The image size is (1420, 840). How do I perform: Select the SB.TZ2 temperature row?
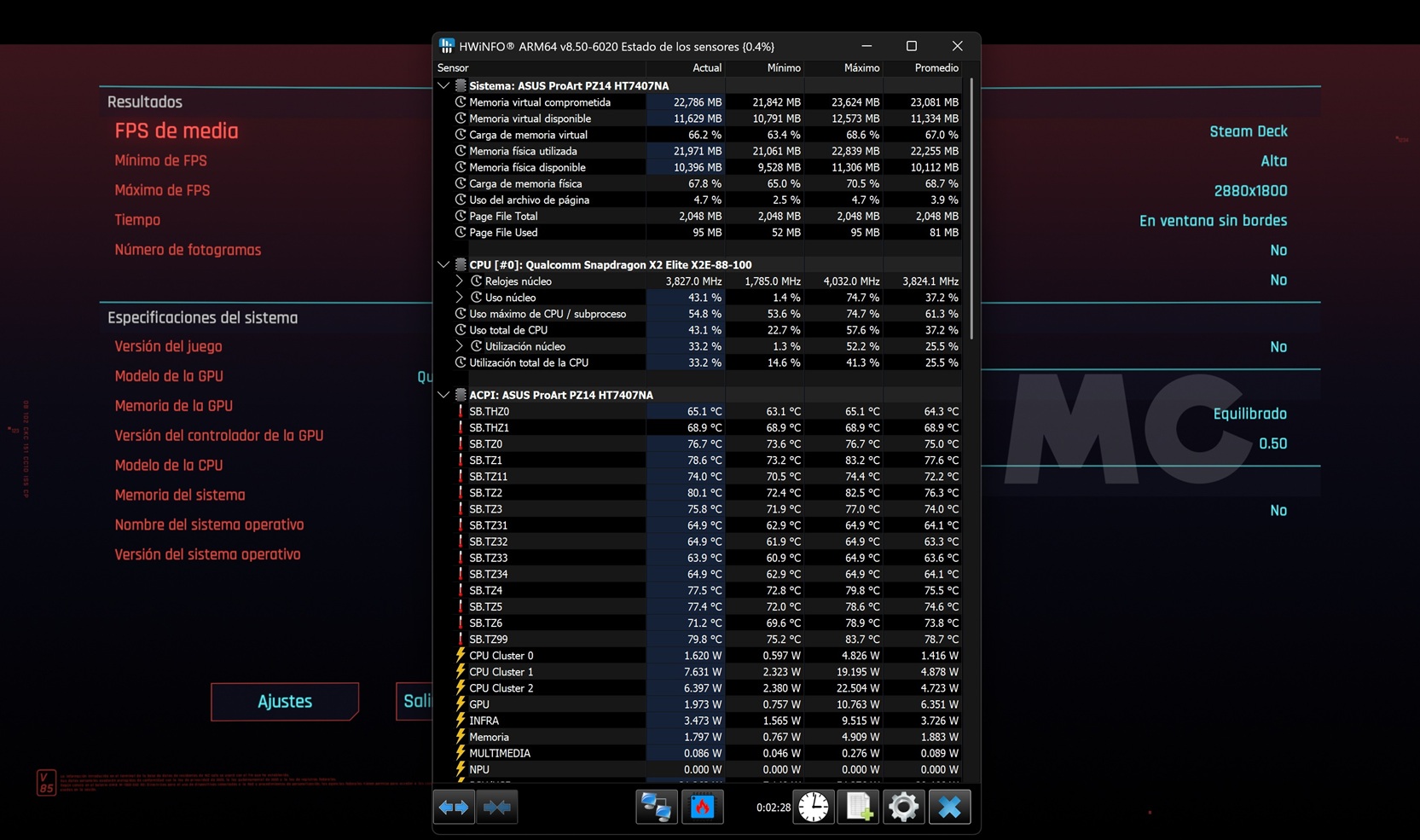pos(699,492)
